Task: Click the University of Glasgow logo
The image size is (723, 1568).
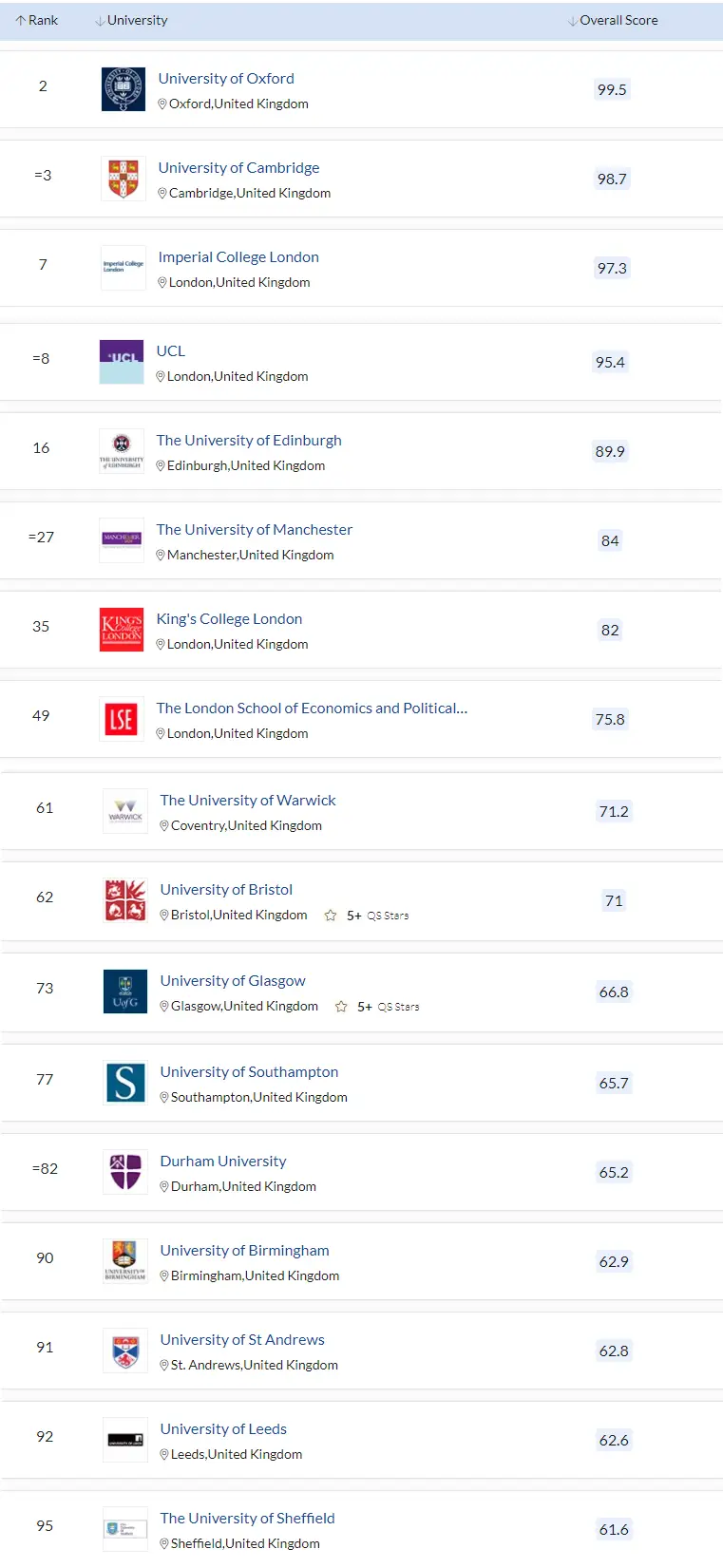Action: (x=125, y=992)
